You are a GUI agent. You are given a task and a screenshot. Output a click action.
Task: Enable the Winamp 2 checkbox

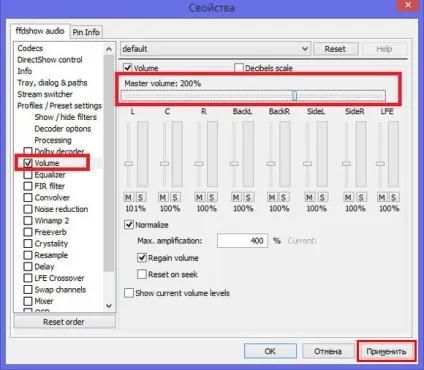click(28, 221)
